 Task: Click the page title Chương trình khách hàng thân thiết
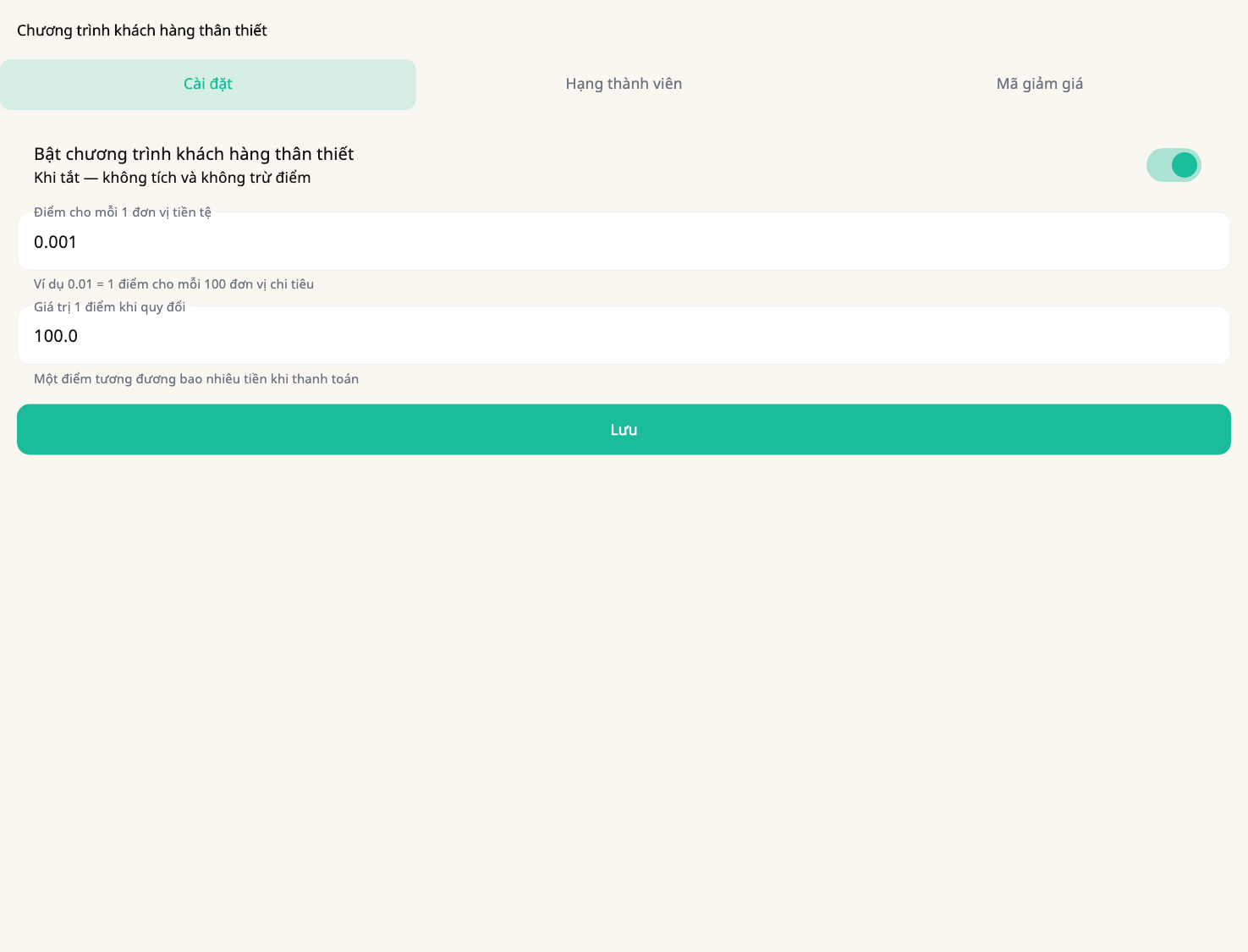coord(142,30)
